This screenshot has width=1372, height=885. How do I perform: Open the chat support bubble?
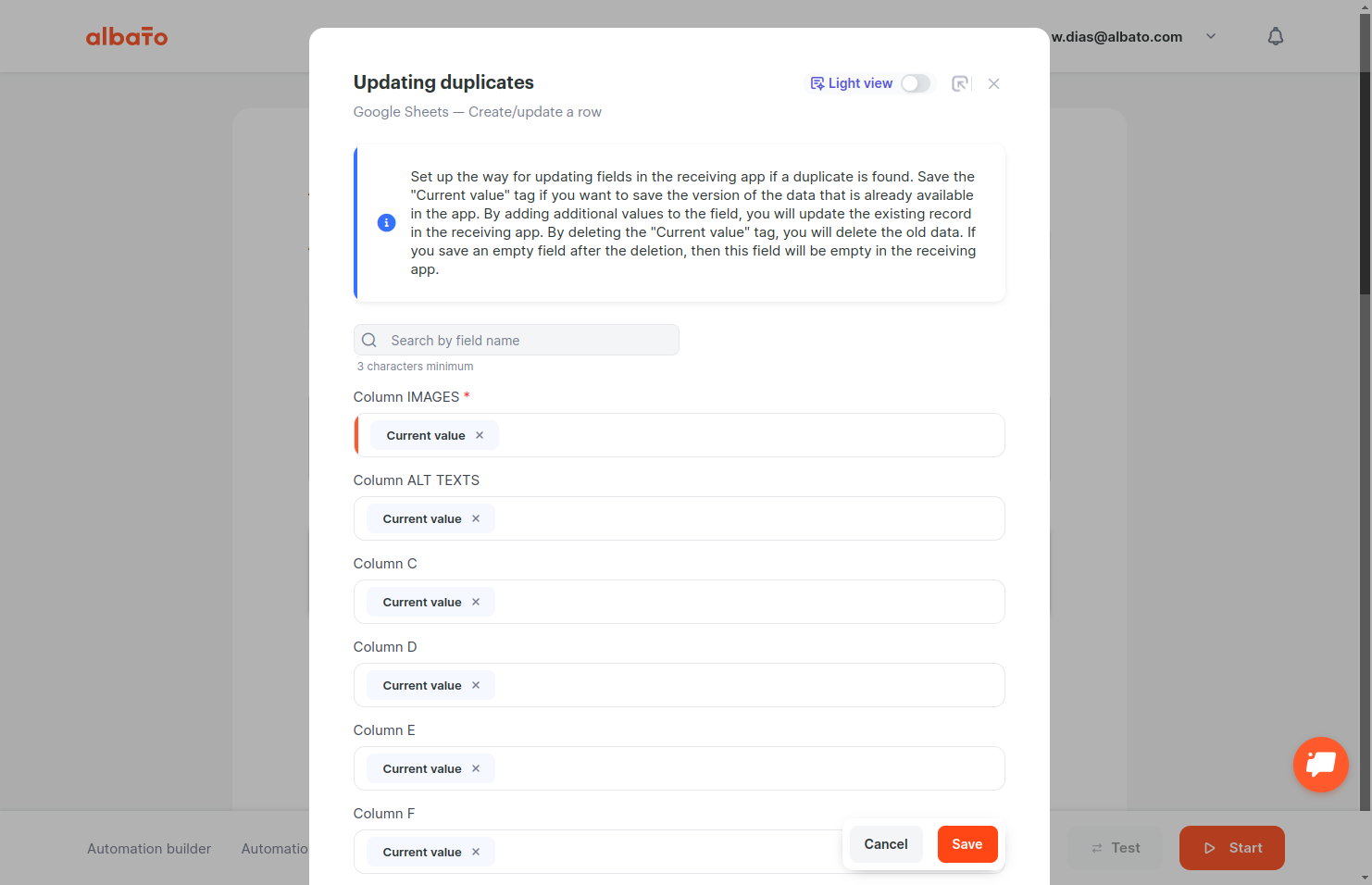[x=1321, y=765]
